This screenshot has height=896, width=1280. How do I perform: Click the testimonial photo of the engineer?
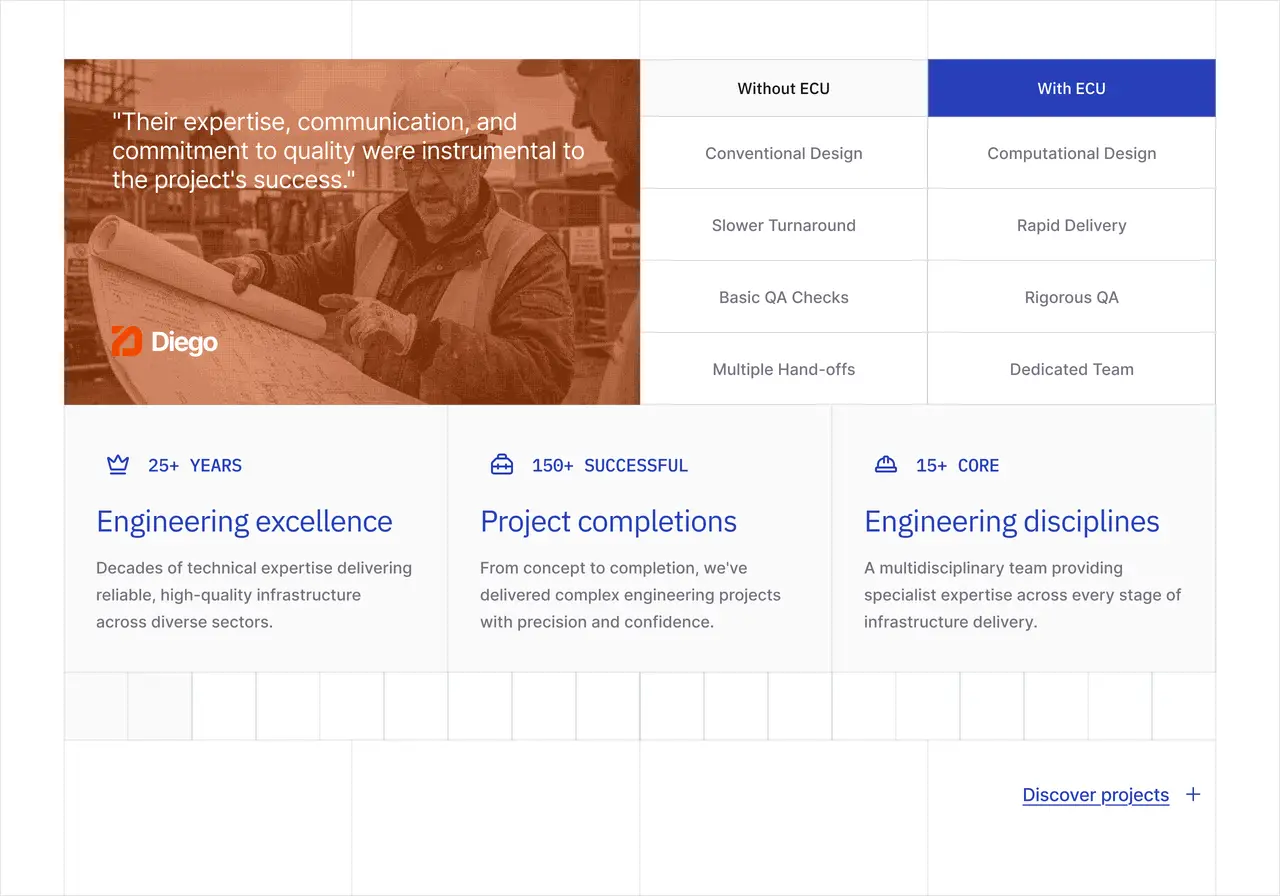click(x=352, y=232)
